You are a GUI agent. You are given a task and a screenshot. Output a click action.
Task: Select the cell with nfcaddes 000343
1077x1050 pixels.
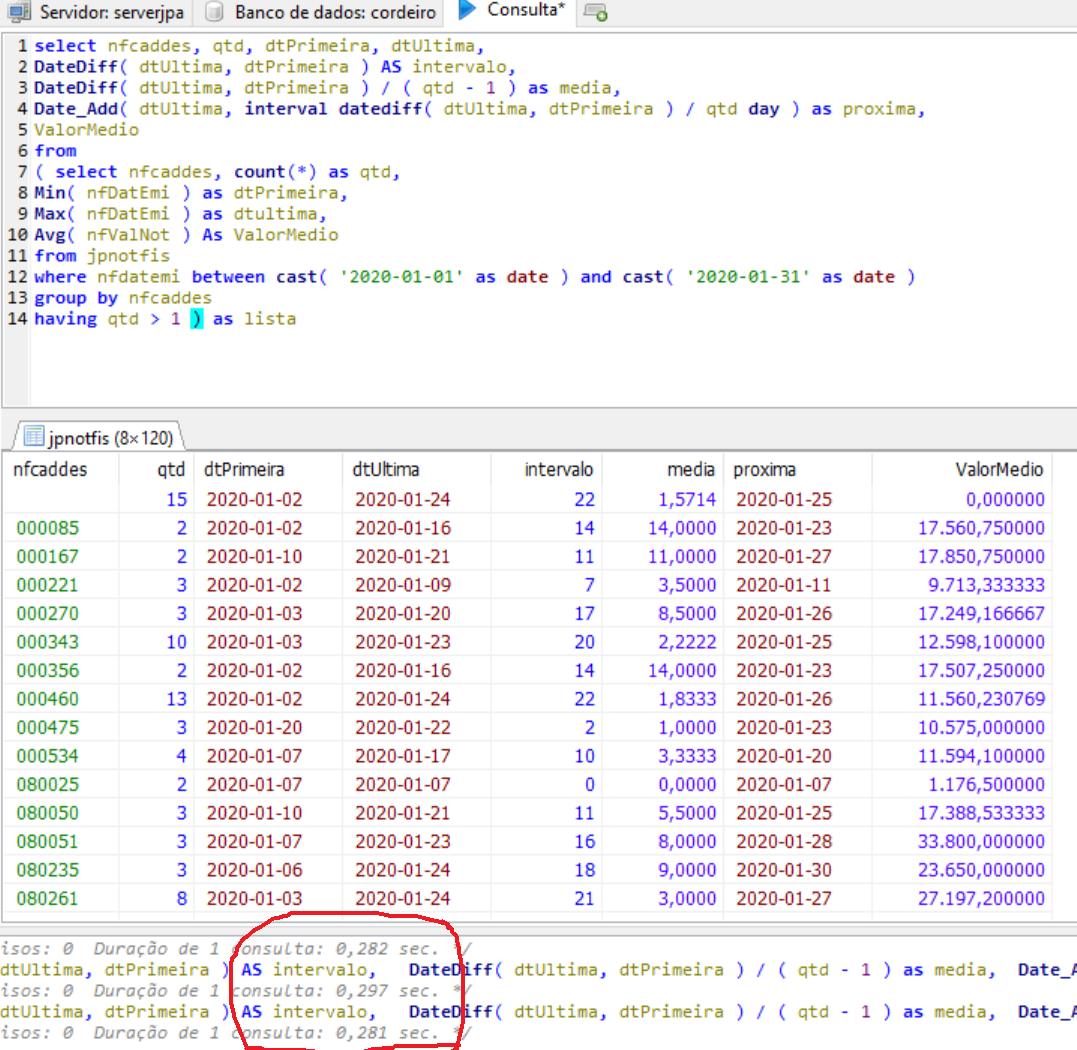pyautogui.click(x=46, y=642)
